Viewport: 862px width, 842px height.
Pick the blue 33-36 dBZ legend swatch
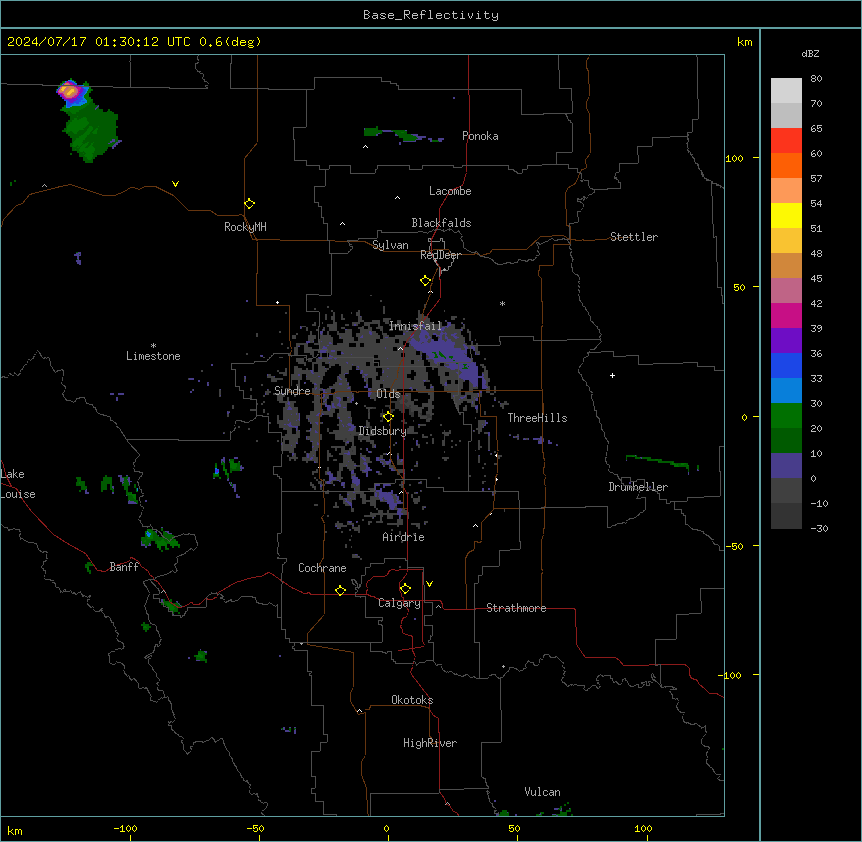[x=786, y=365]
